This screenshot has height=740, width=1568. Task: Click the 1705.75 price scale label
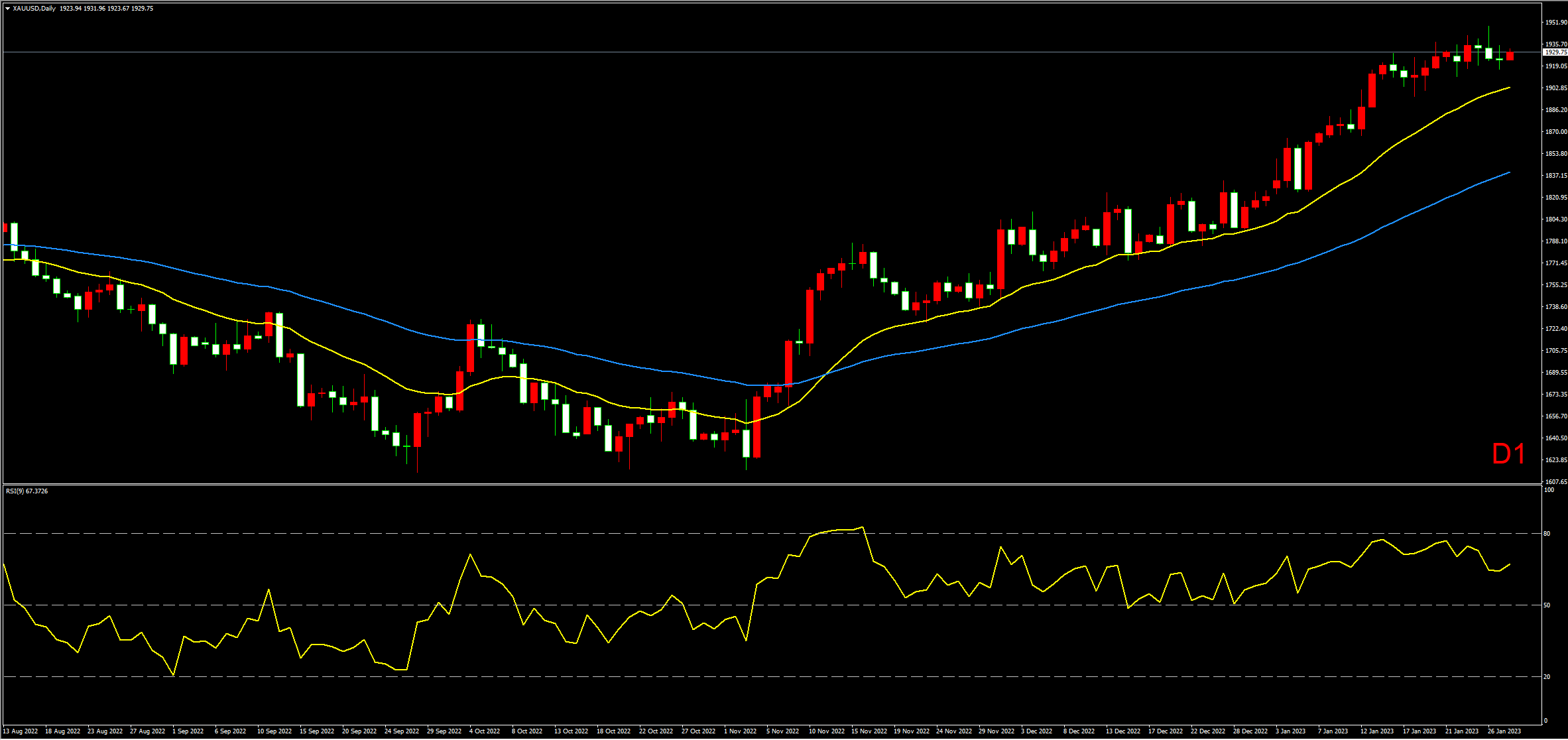(x=1556, y=351)
